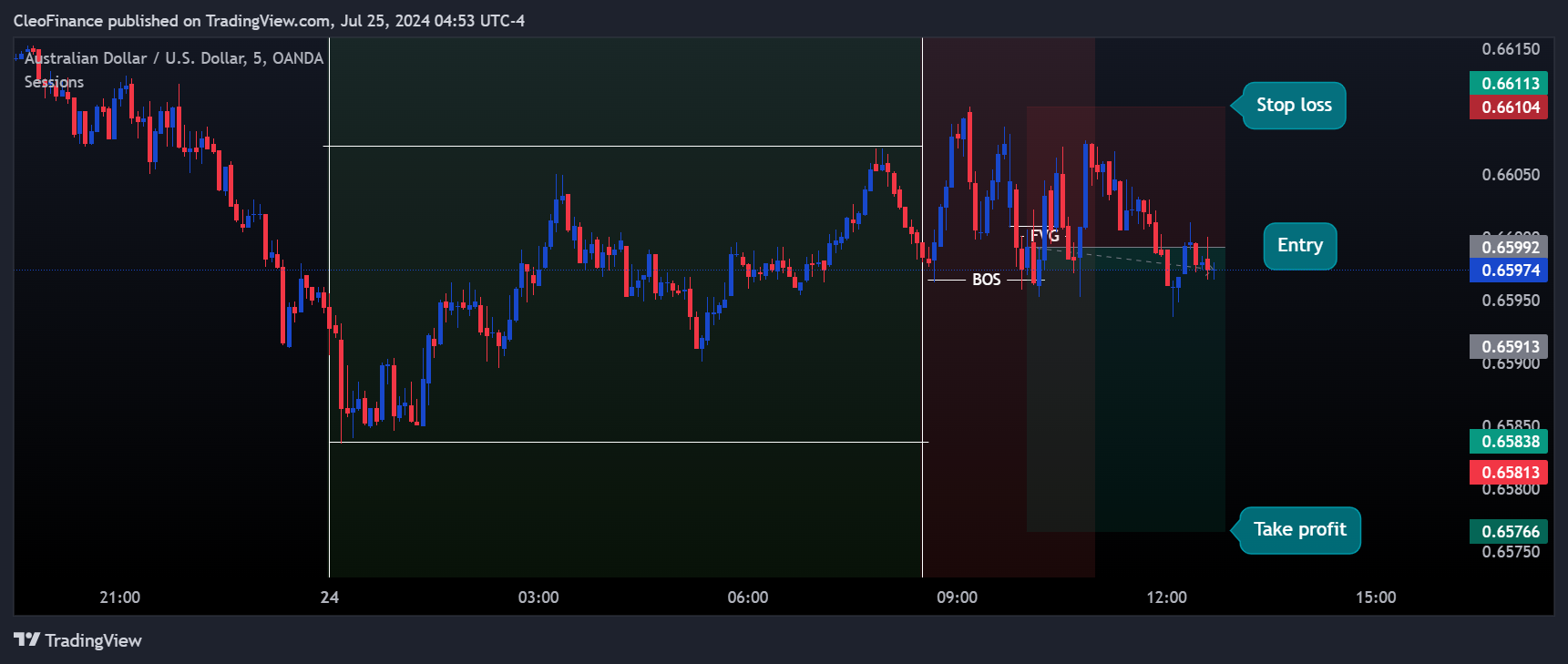Click the 0.66104 red price tag

[x=1509, y=107]
